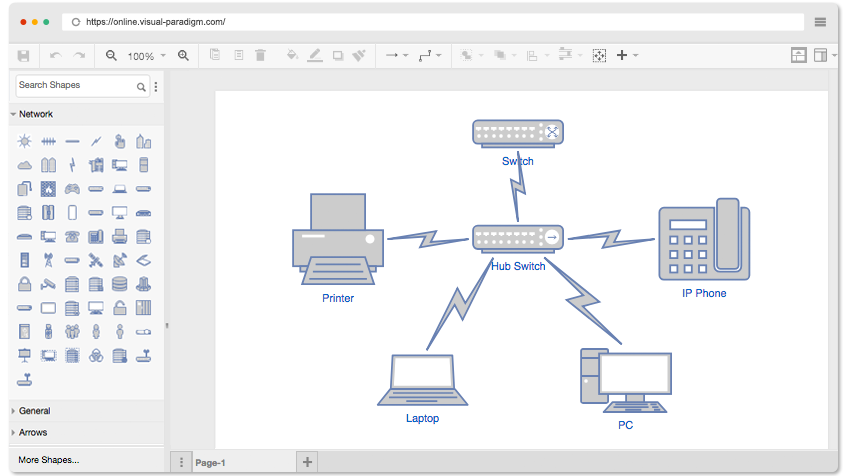
Task: Click the trash delete icon
Action: pos(260,55)
